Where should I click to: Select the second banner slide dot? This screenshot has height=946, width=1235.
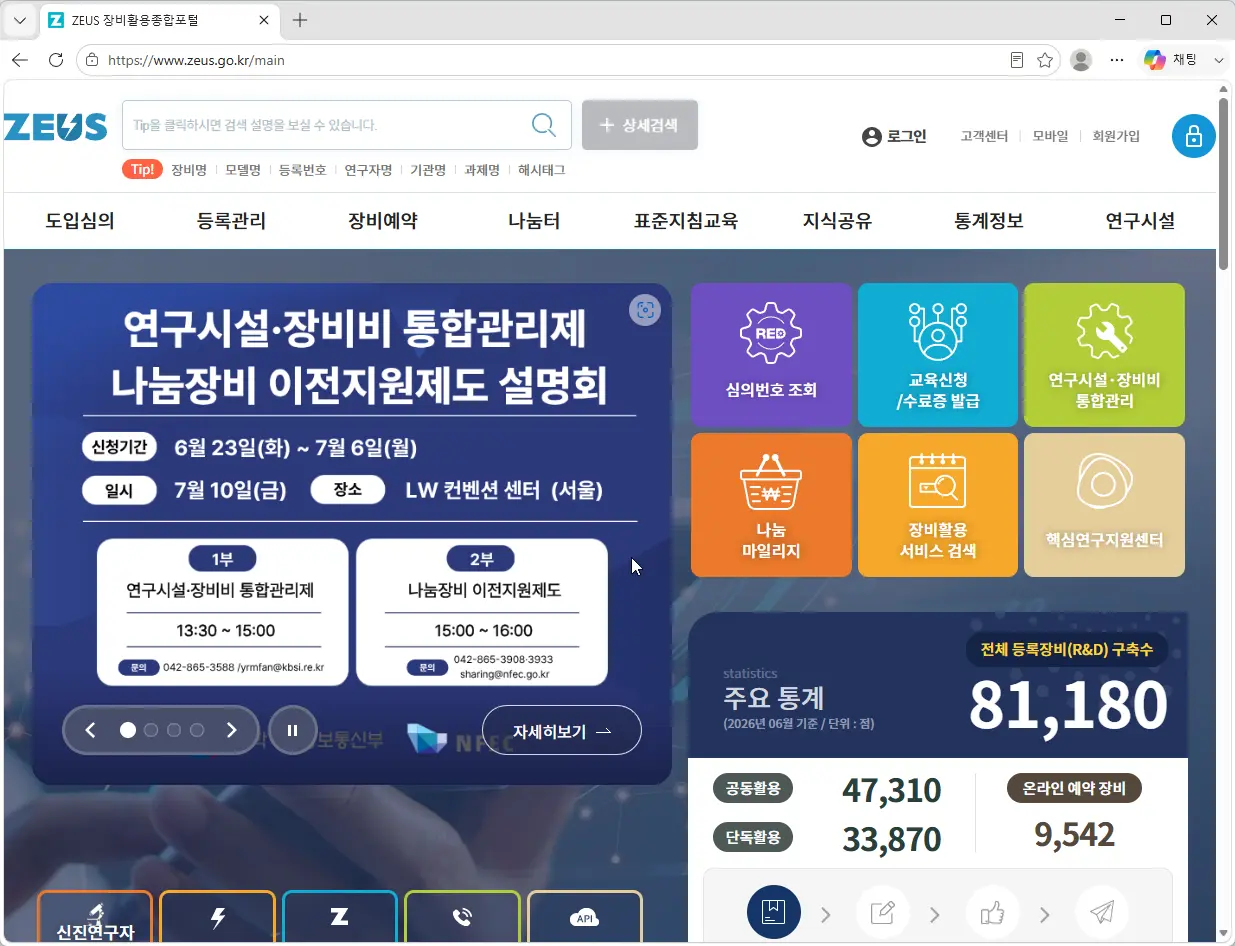click(x=151, y=730)
